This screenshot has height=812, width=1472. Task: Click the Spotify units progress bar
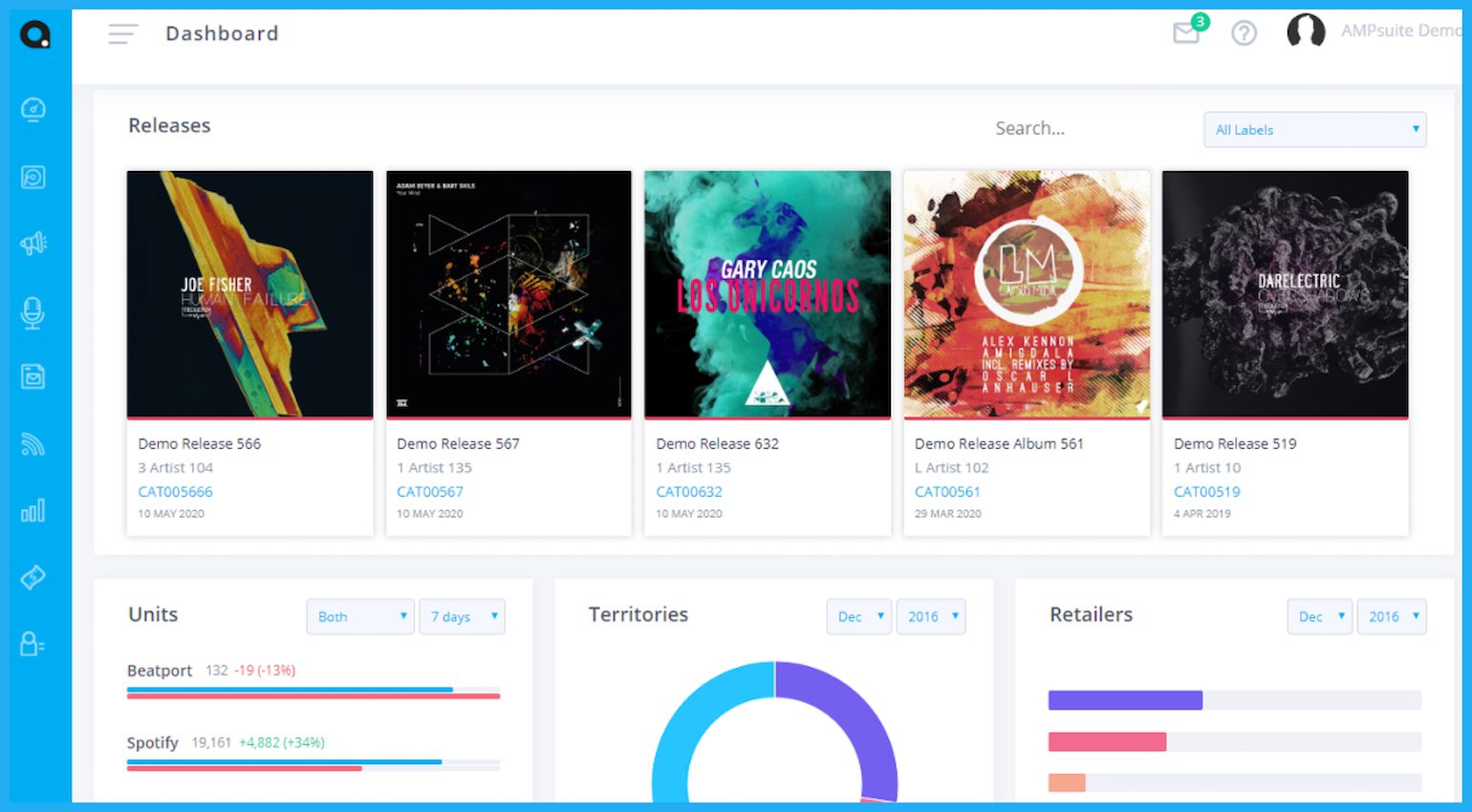pos(314,764)
